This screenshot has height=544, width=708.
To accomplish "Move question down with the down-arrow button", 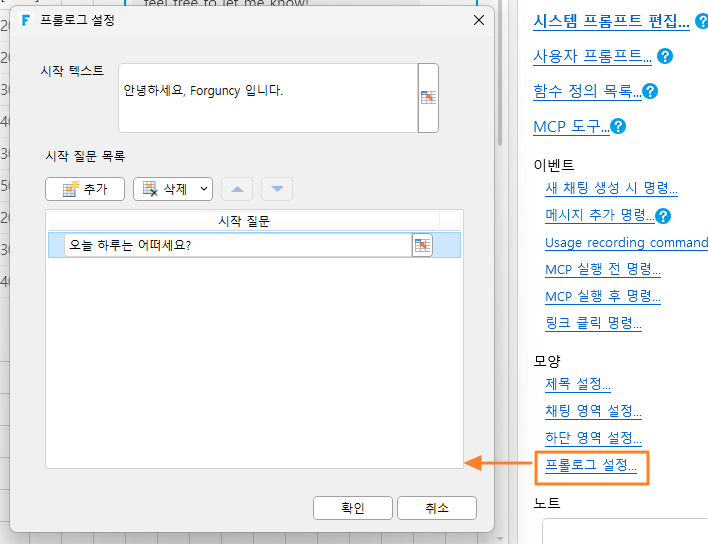I will point(277,189).
